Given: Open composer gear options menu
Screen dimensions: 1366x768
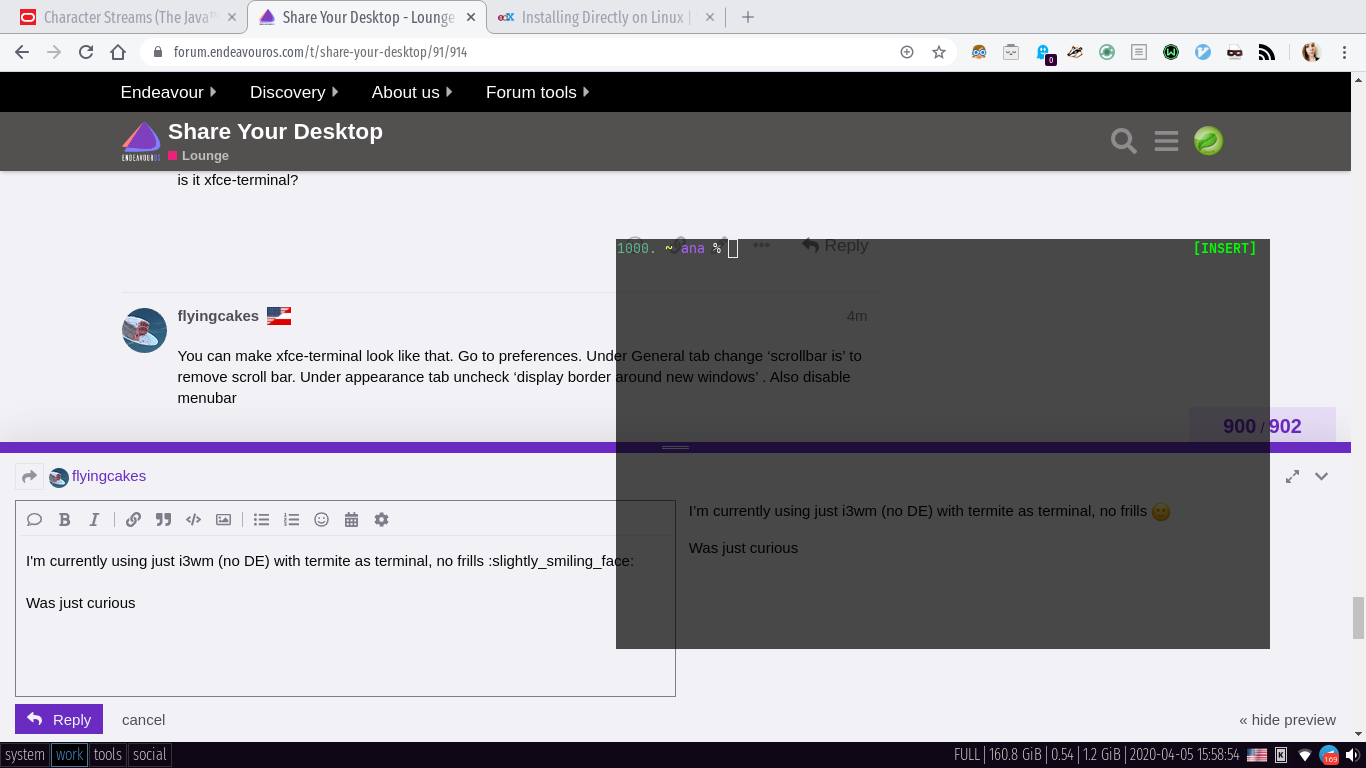Looking at the screenshot, I should (x=381, y=520).
